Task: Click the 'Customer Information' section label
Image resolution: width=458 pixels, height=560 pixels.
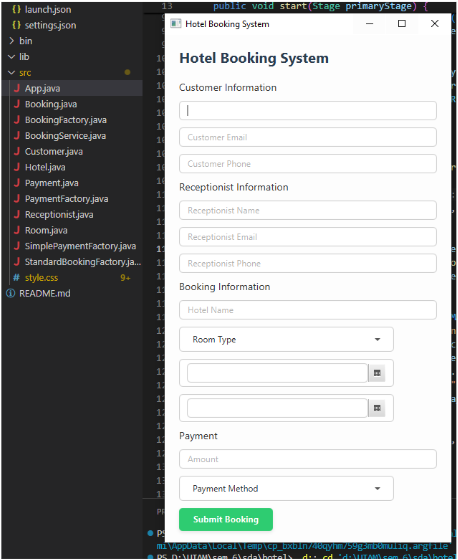Action: 228,88
